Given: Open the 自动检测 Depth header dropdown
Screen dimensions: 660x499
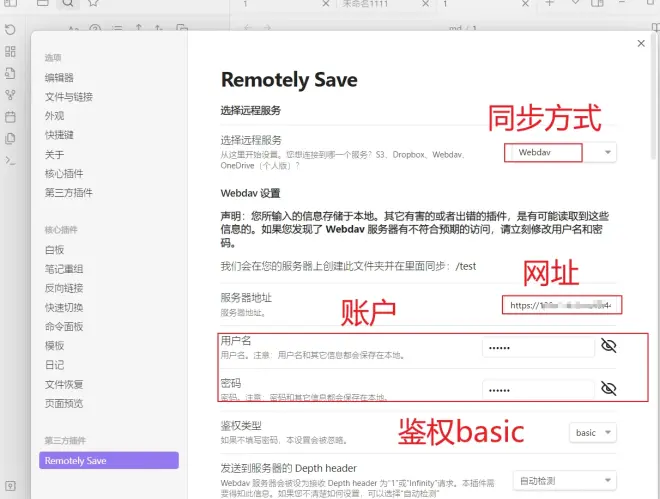Looking at the screenshot, I should coord(564,480).
